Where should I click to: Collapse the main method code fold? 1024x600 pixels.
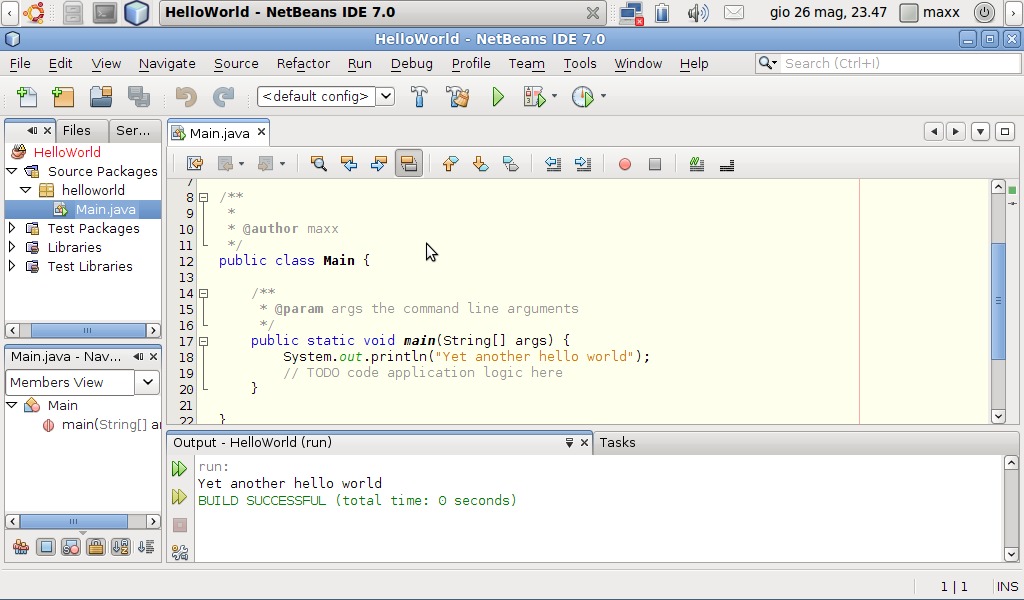[204, 341]
